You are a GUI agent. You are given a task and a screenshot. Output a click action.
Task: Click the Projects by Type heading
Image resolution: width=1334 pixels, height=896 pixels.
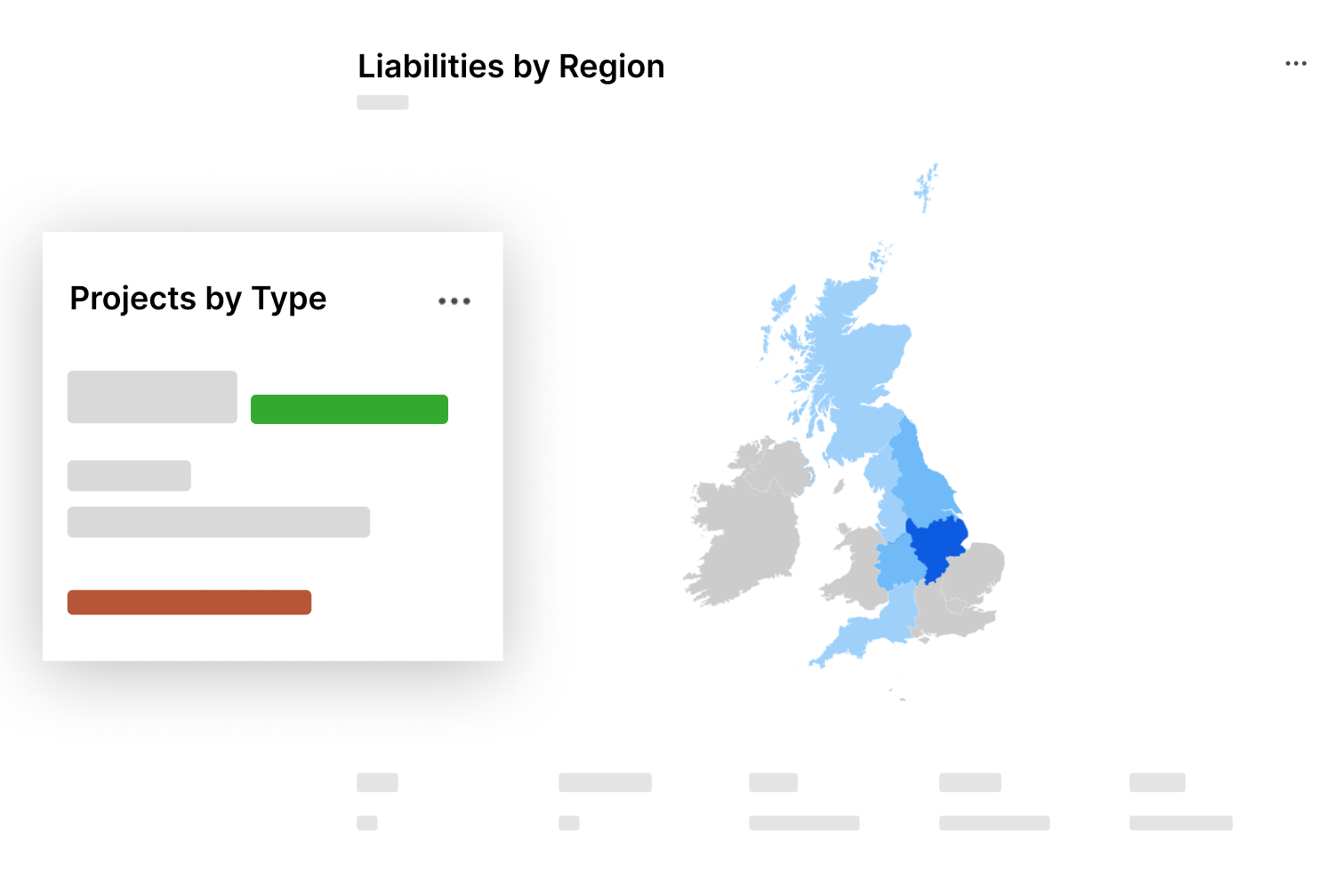pos(198,299)
